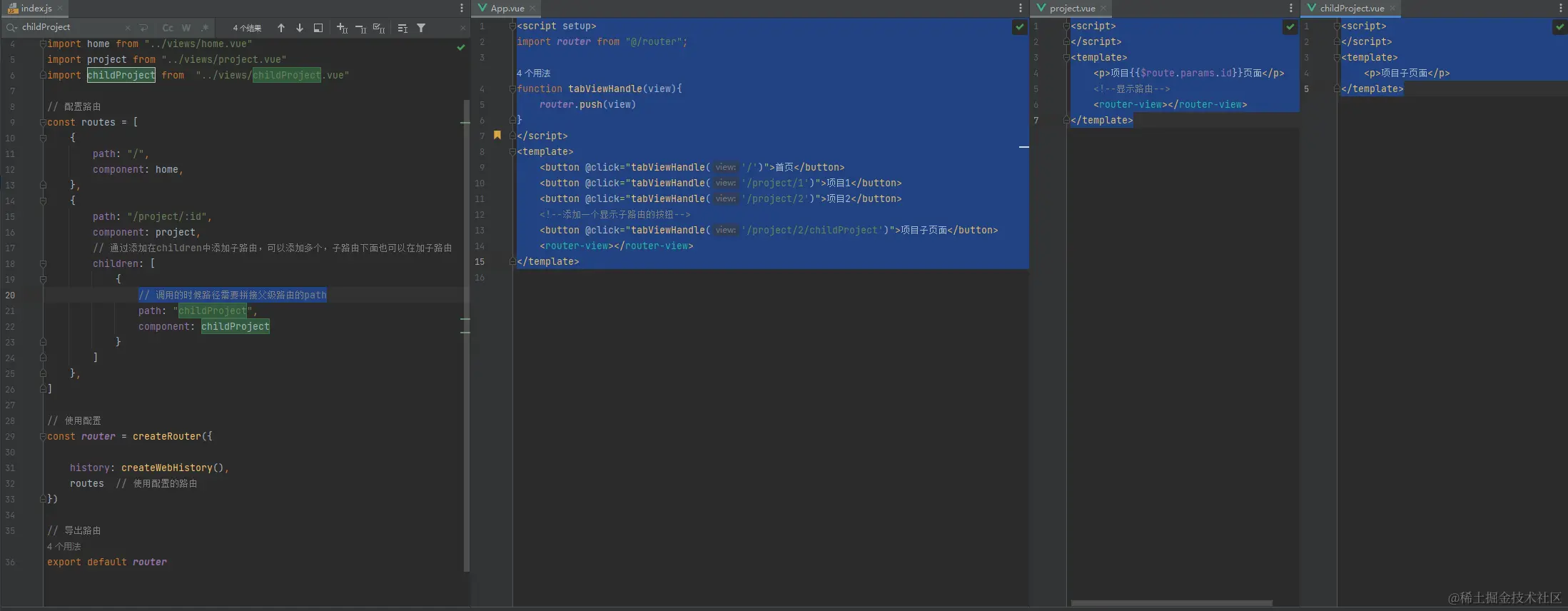The height and width of the screenshot is (611, 1568).
Task: Click inspection checkmark in childProject.vue editor
Action: 1560,26
